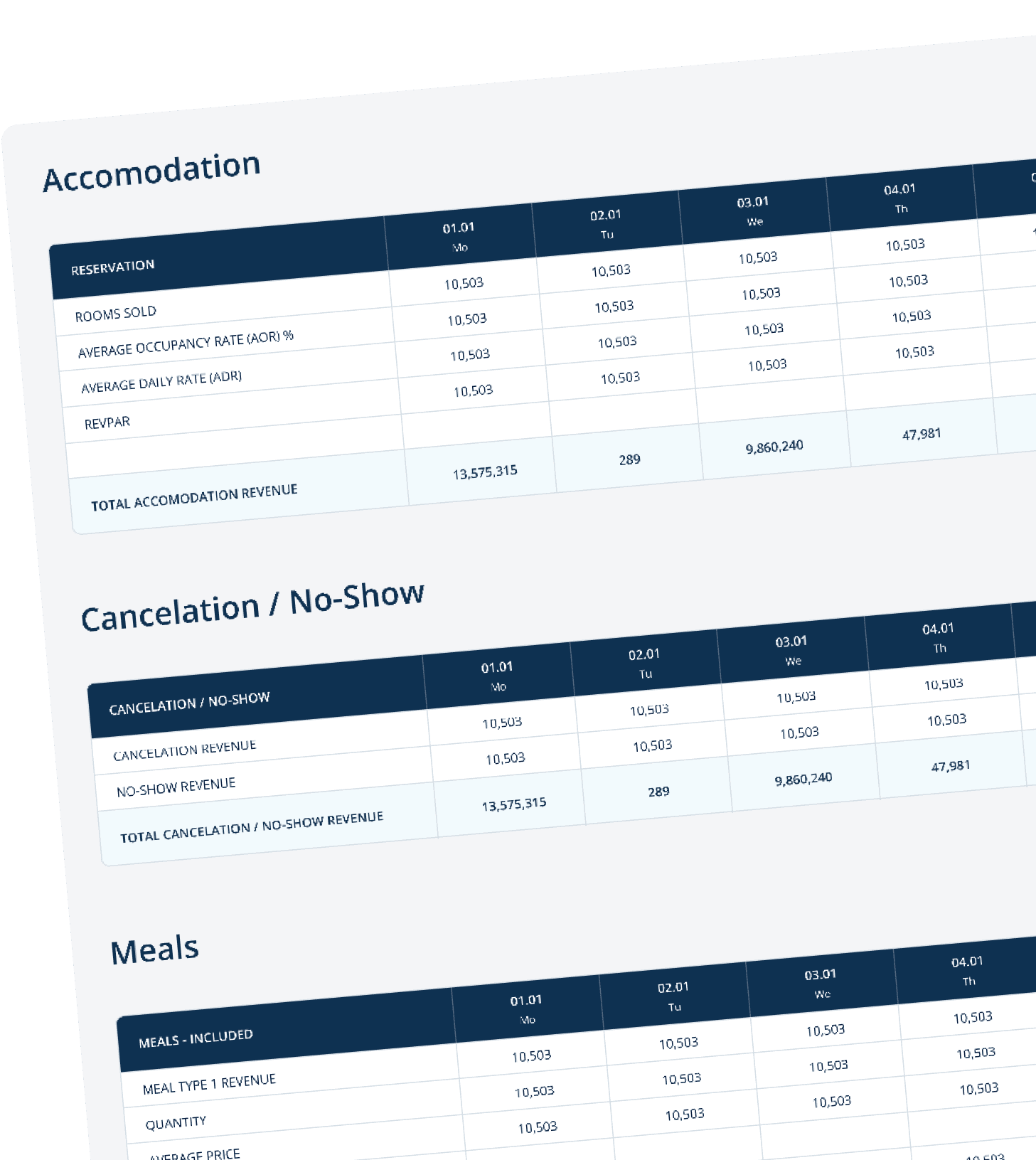
Task: Click 02.01 Tu header in Cancelation table
Action: pos(644,664)
